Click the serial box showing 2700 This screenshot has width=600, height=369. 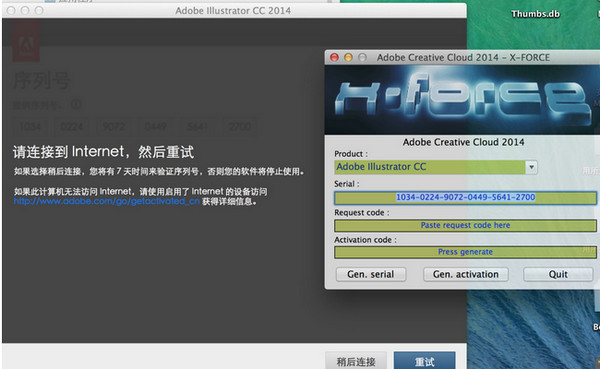click(x=240, y=126)
